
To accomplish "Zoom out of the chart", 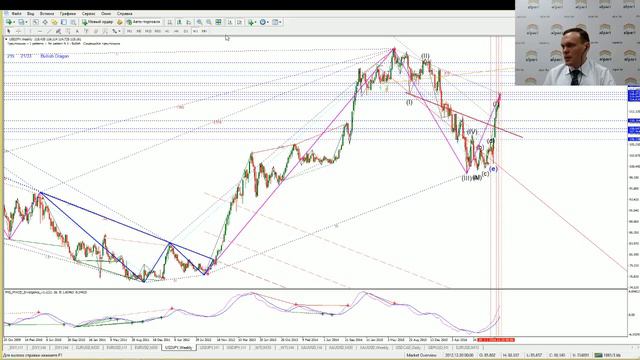I will tap(209, 22).
